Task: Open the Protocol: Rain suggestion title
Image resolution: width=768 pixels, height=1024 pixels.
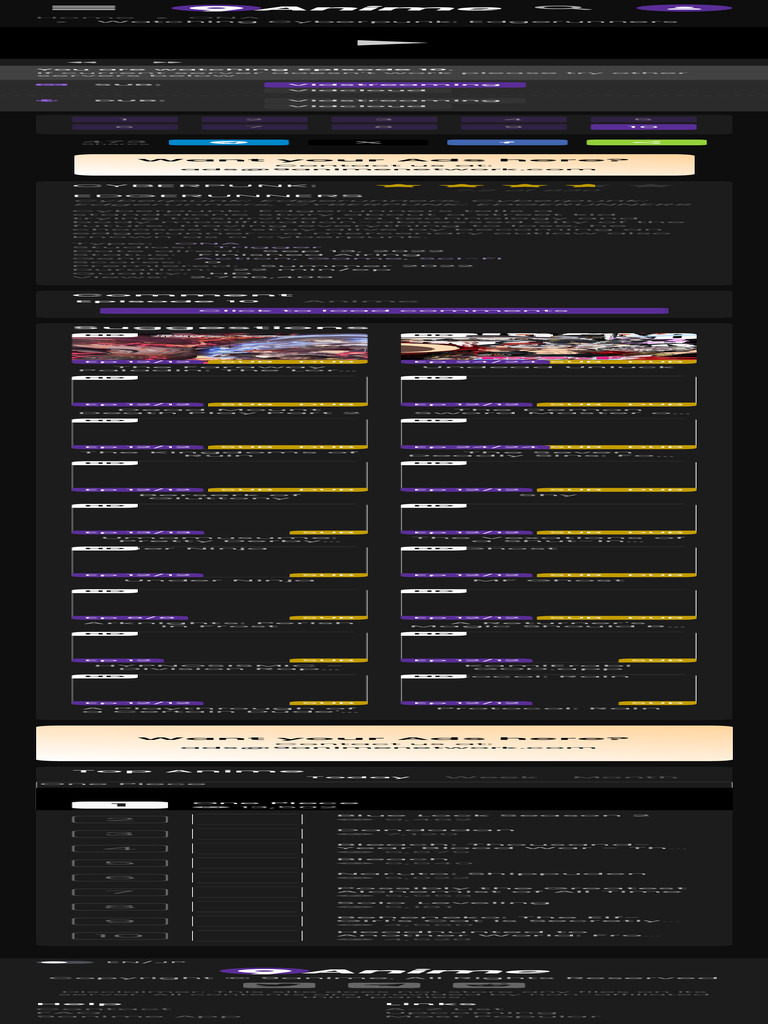Action: pos(549,708)
